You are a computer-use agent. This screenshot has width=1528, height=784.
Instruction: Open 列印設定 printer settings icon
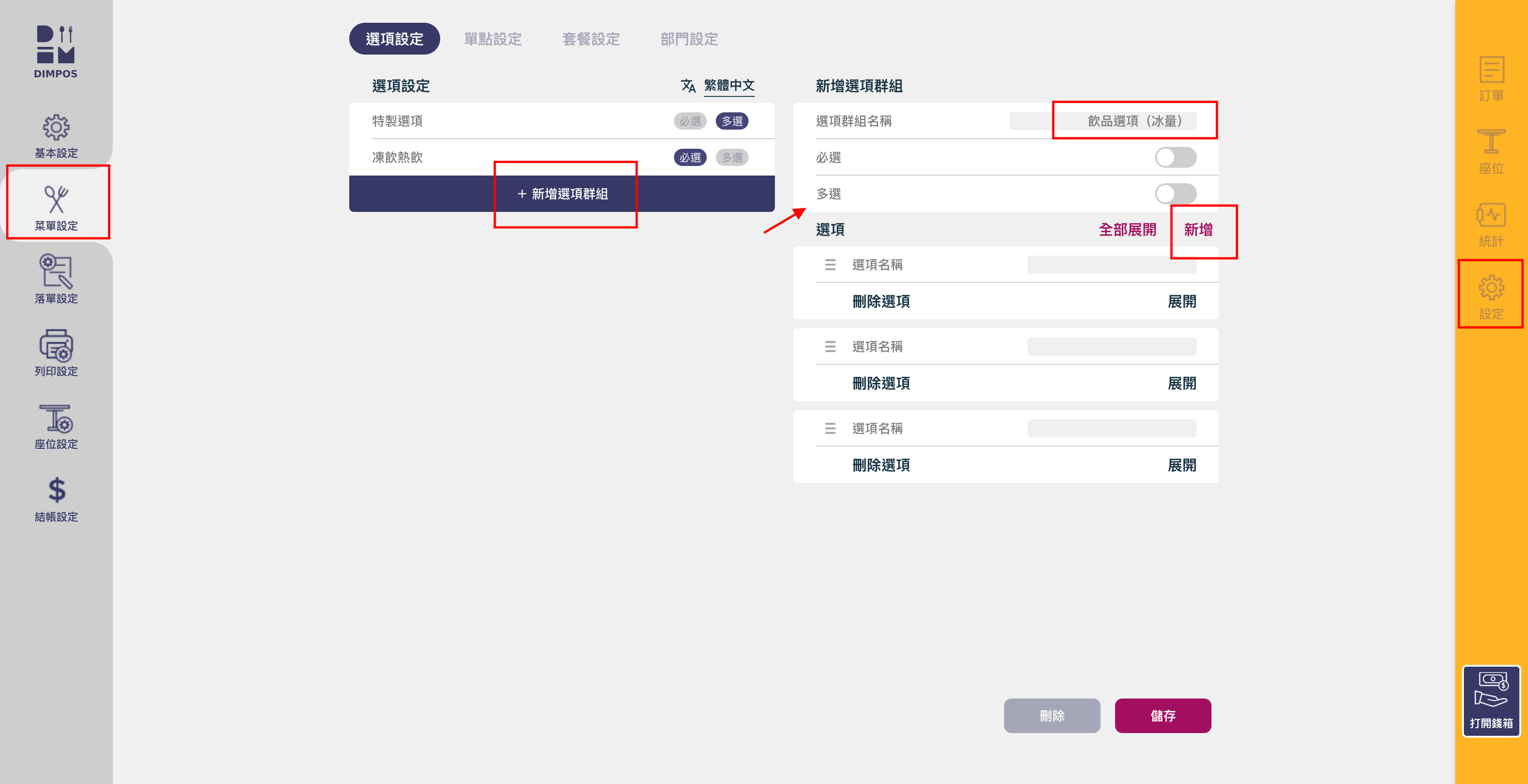point(56,345)
